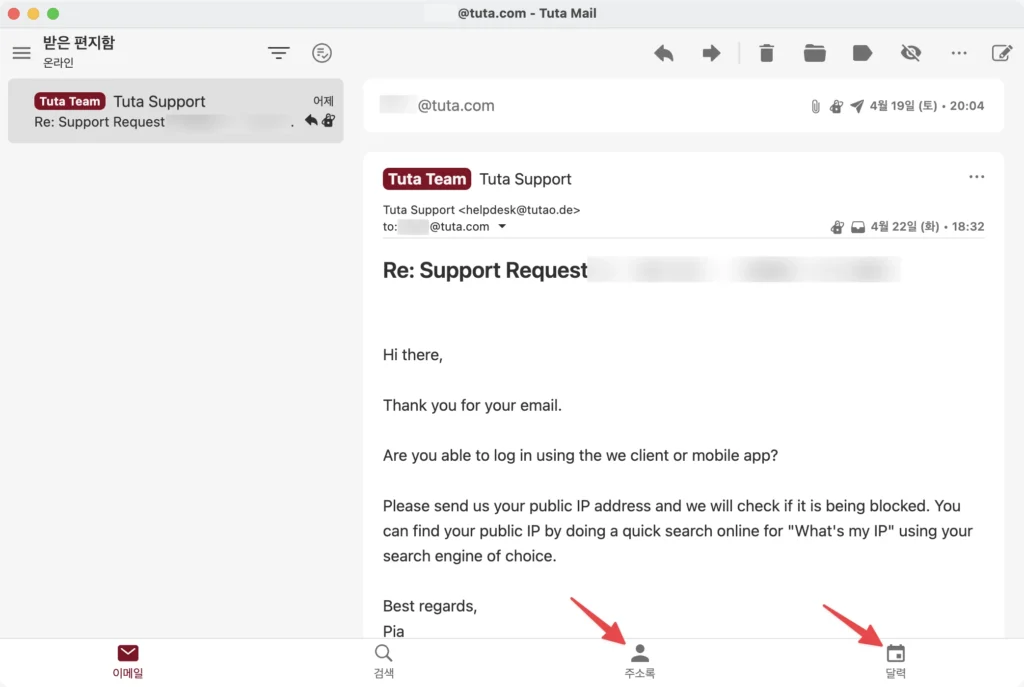Expand the collapsed sent message from @tuta.com
The height and width of the screenshot is (687, 1024).
pyautogui.click(x=683, y=106)
